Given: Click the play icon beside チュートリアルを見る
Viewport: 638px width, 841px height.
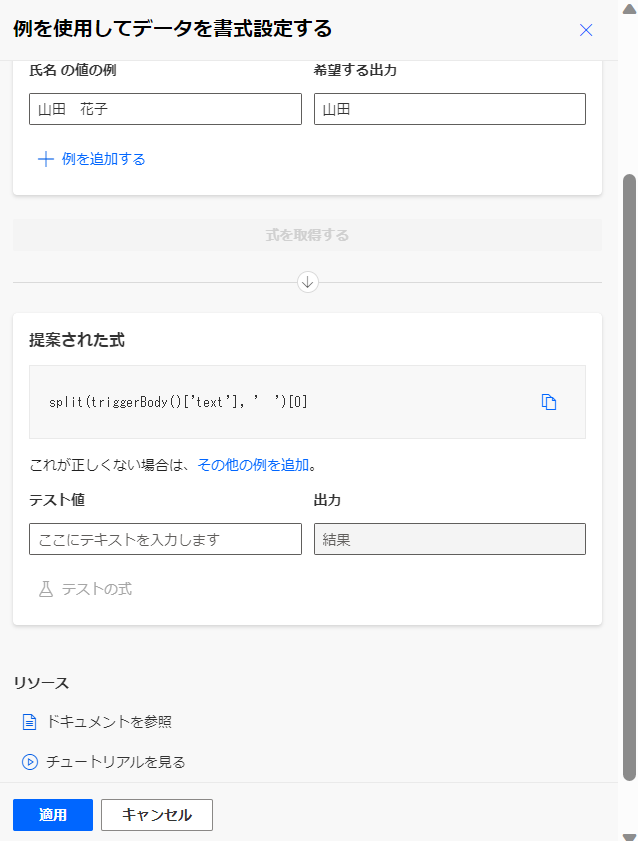Looking at the screenshot, I should [x=29, y=762].
